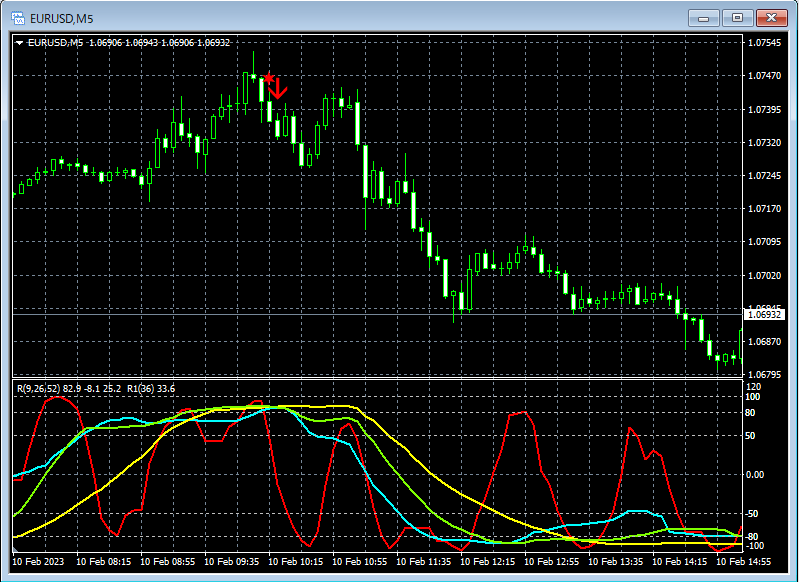Click time axis label 10 Feb 08:55
Screen dimensions: 800x582
tap(167, 562)
